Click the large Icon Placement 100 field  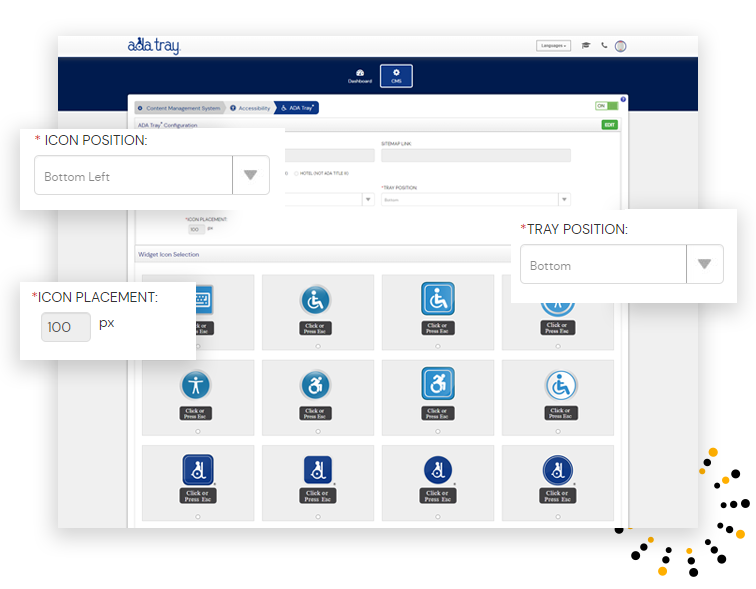click(66, 327)
